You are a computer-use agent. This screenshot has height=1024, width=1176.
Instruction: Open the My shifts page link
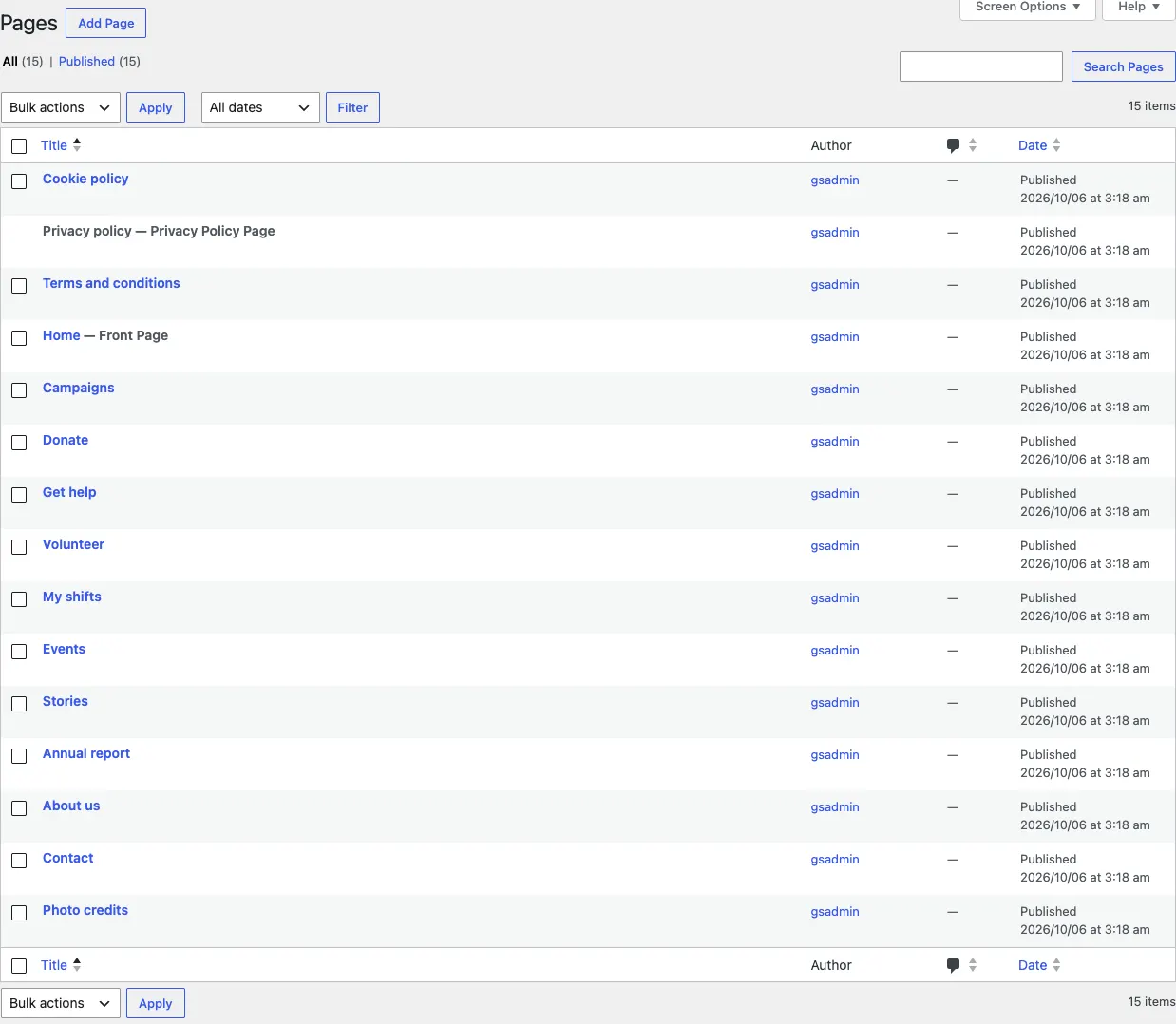coord(72,597)
